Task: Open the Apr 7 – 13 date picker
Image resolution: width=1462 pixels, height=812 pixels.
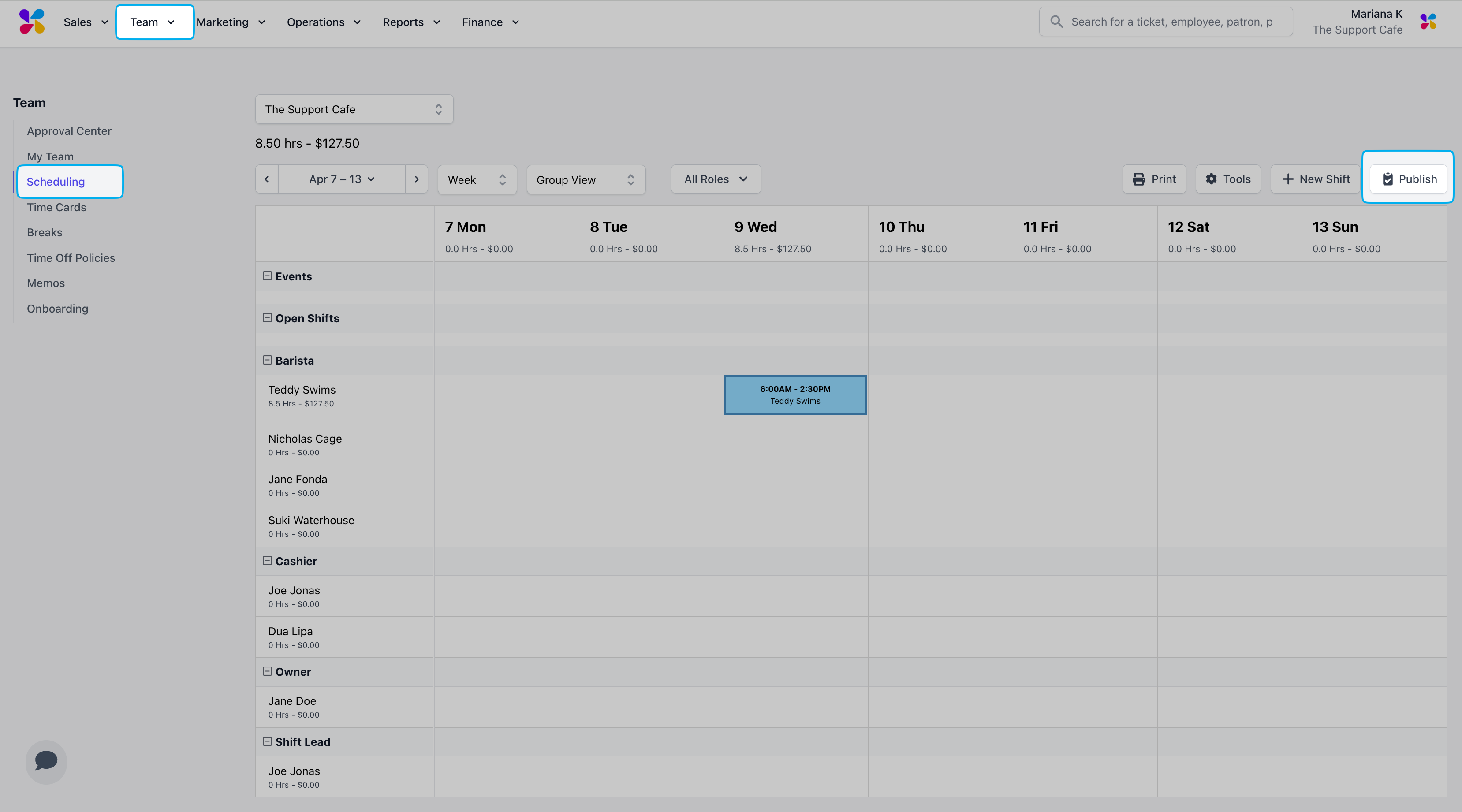Action: (342, 179)
